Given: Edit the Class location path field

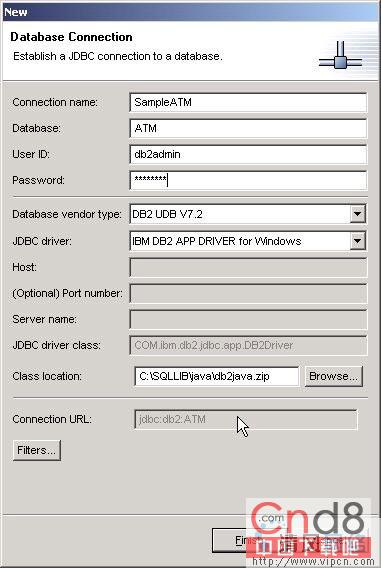Looking at the screenshot, I should click(217, 376).
